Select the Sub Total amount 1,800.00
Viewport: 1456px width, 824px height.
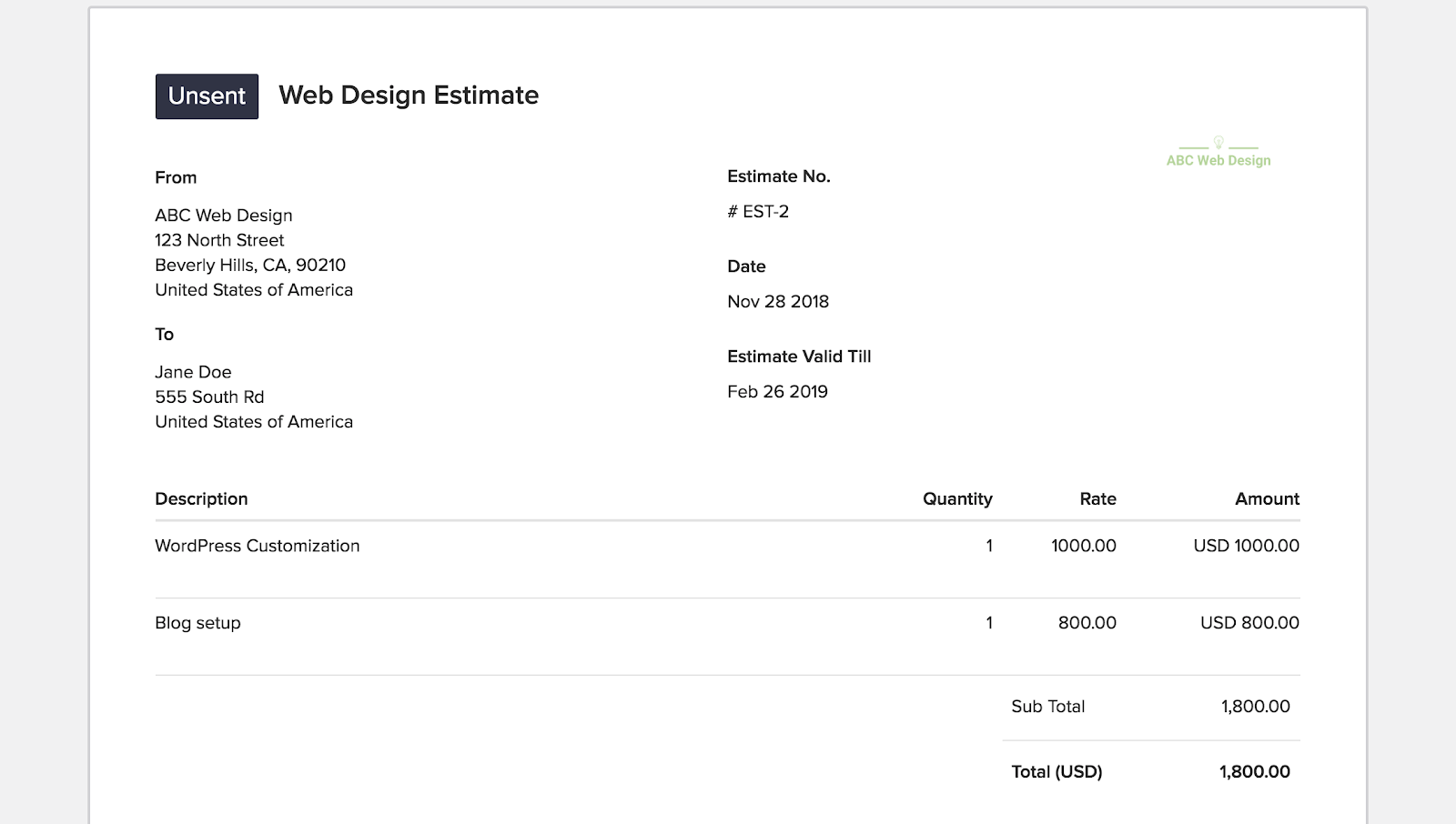point(1258,706)
